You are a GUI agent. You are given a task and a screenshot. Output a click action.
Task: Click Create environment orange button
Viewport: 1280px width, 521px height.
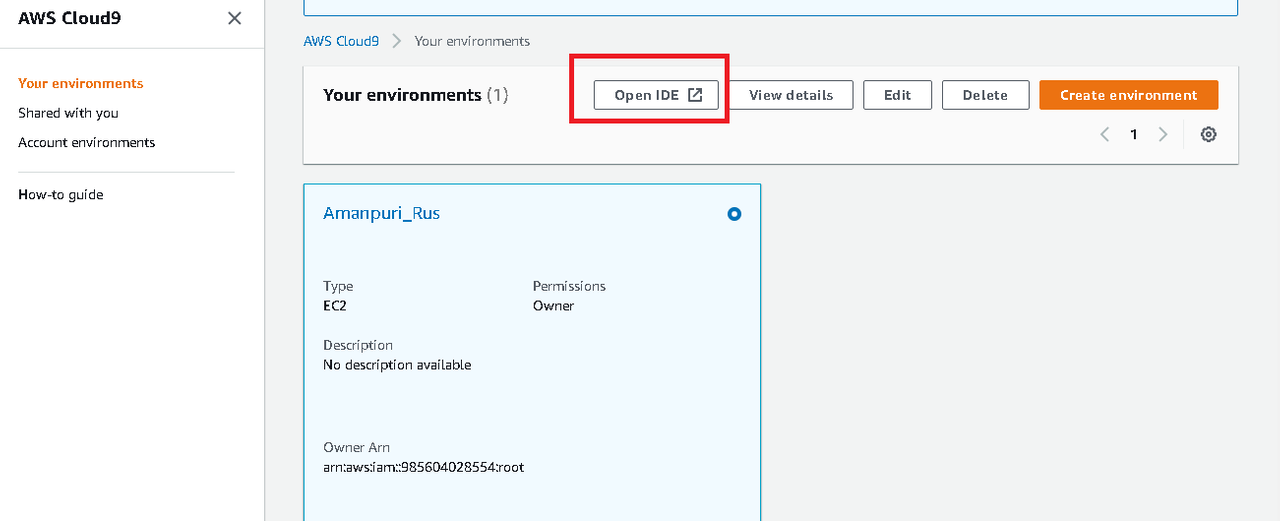click(x=1129, y=95)
